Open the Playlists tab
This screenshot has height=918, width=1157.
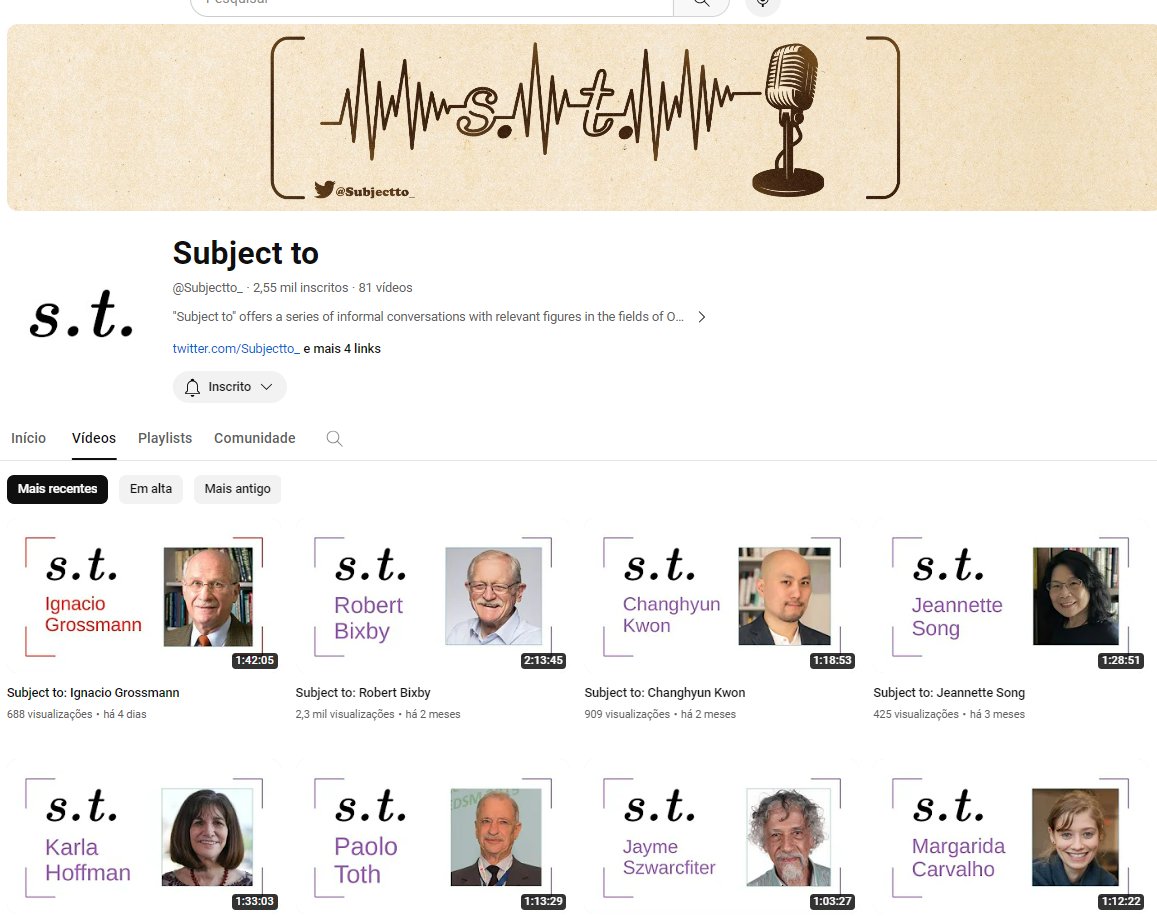(x=165, y=438)
